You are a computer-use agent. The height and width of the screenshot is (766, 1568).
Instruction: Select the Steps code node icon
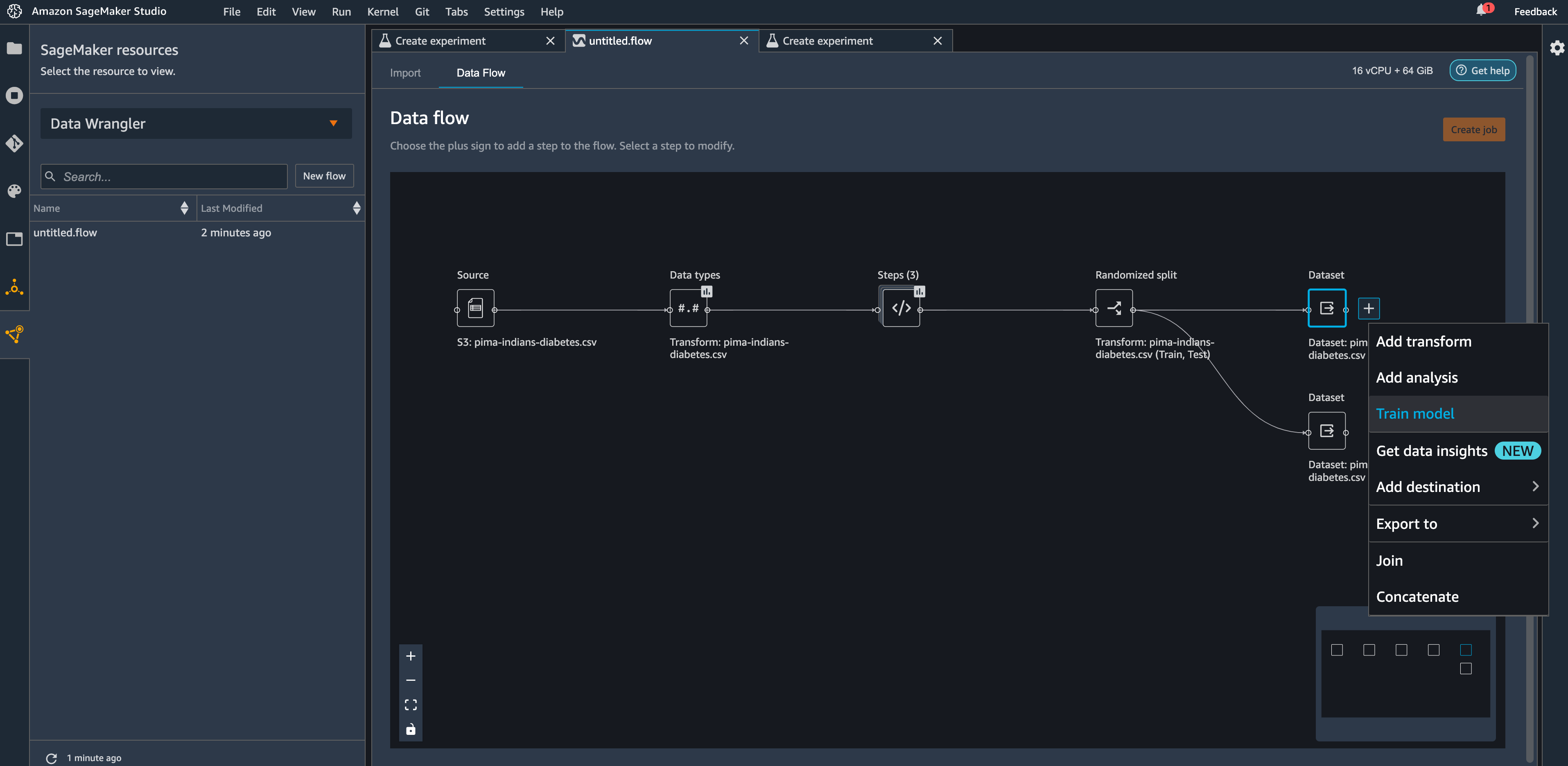coord(901,309)
